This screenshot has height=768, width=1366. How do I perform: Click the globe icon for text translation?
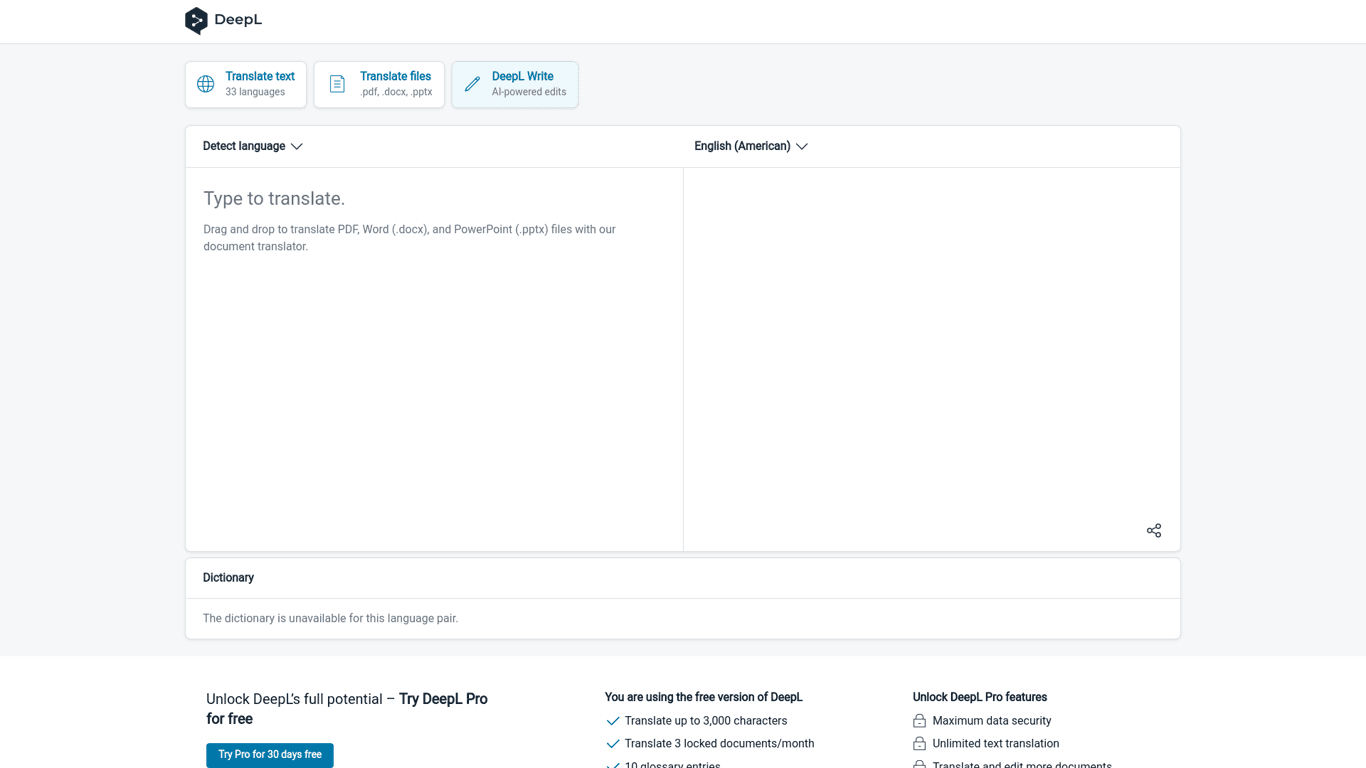tap(206, 84)
